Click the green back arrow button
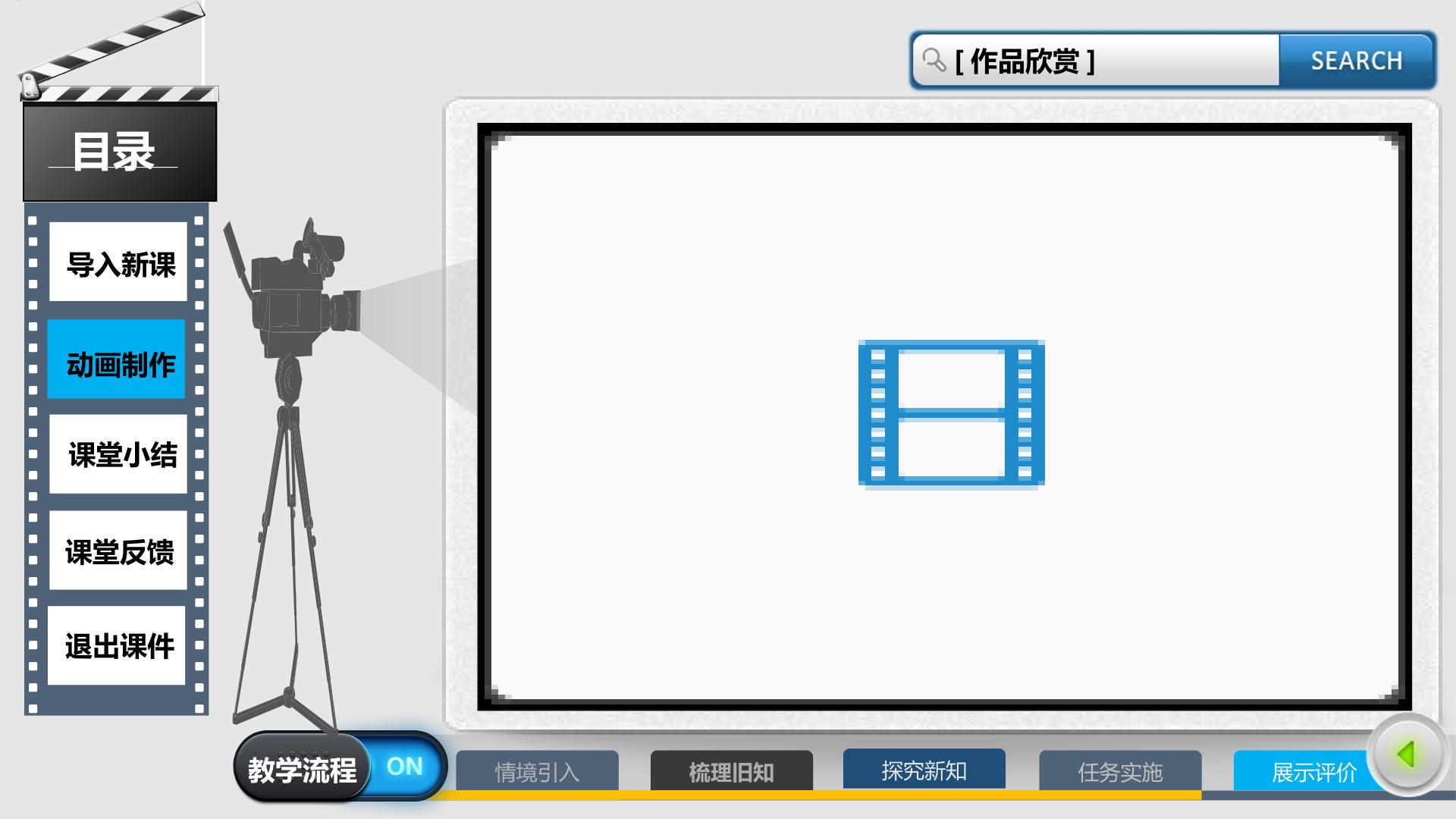Viewport: 1456px width, 819px height. [x=1407, y=755]
